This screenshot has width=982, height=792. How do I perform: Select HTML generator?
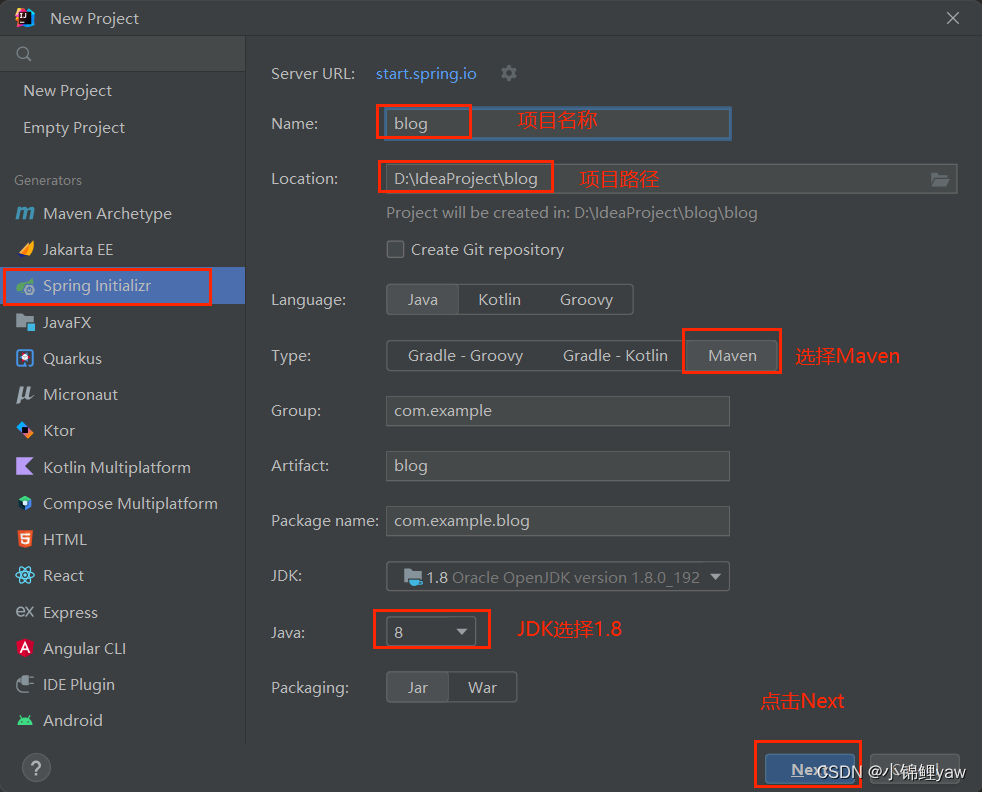pos(122,540)
